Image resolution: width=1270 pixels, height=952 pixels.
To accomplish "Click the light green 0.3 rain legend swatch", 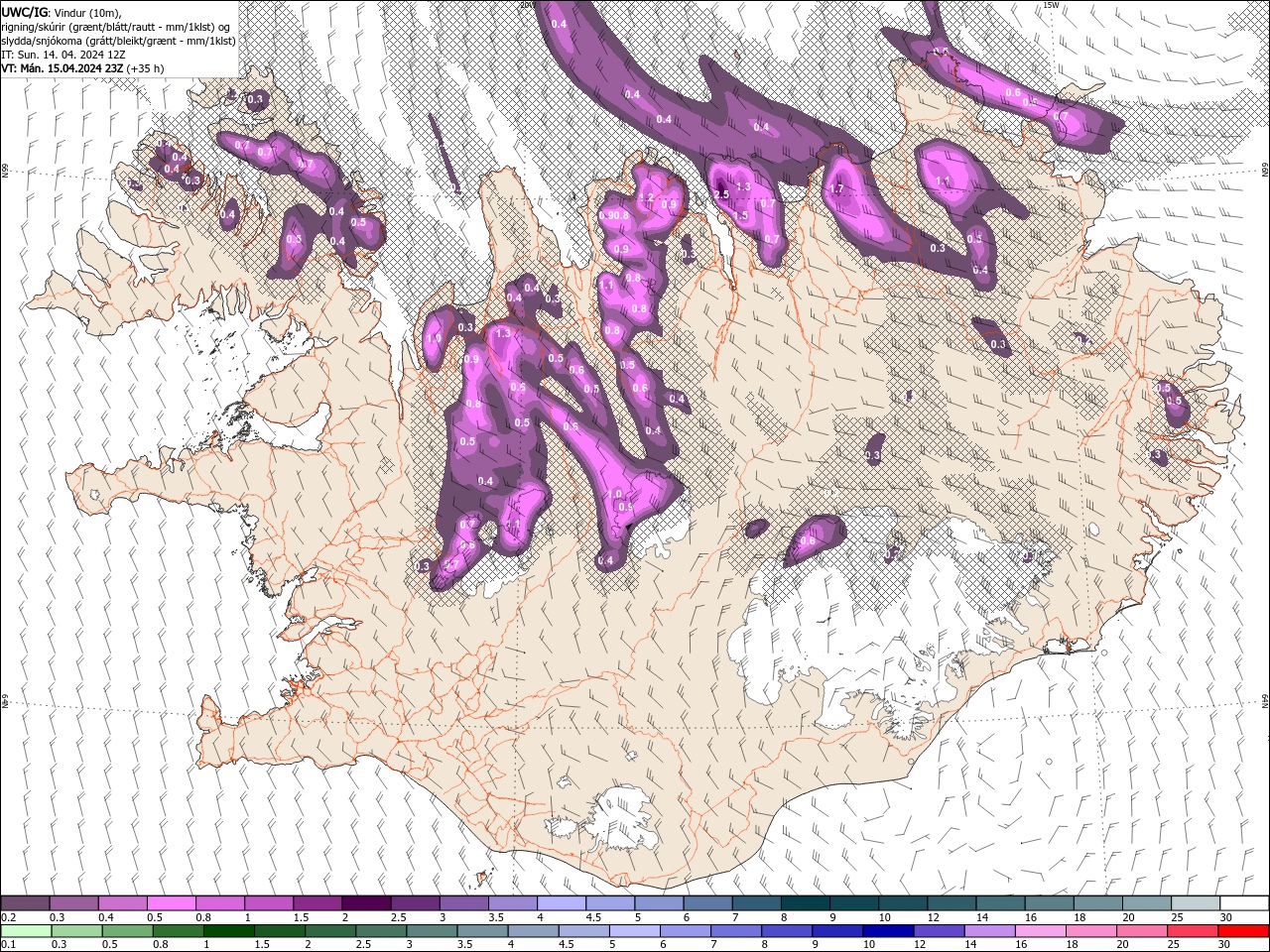I will 75,931.
